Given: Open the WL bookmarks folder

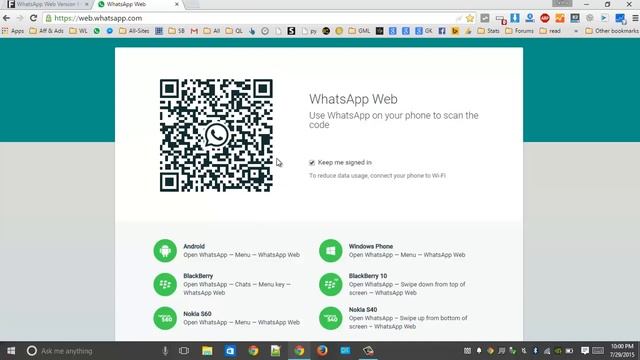Looking at the screenshot, I should [78, 31].
